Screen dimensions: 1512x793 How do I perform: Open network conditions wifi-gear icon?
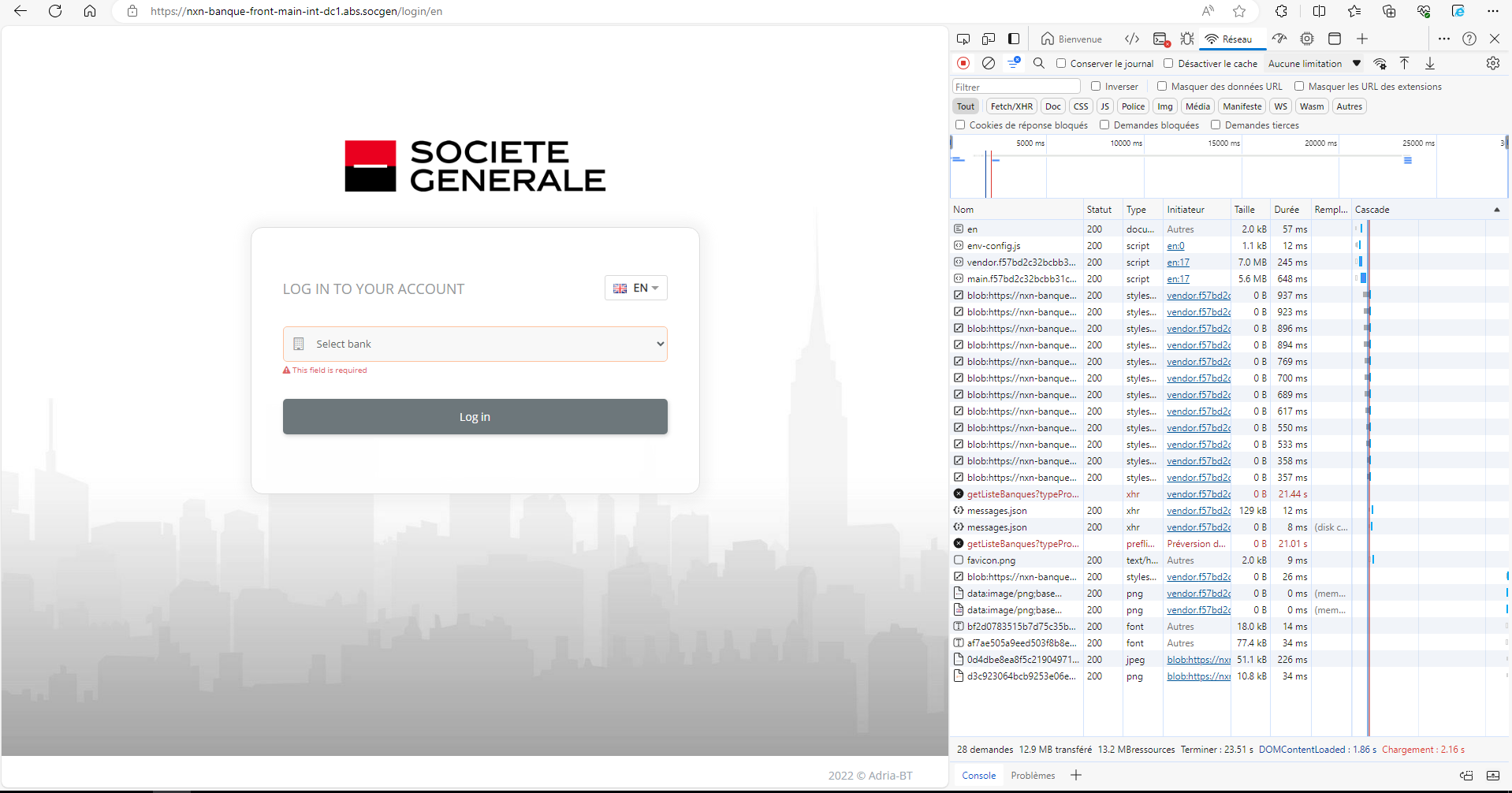(x=1380, y=64)
